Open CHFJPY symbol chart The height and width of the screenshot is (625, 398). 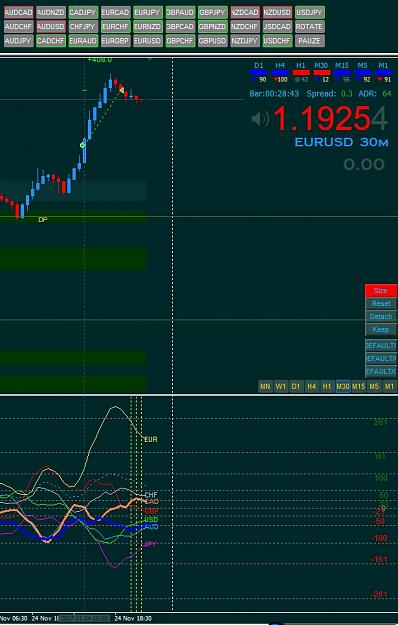[x=83, y=27]
